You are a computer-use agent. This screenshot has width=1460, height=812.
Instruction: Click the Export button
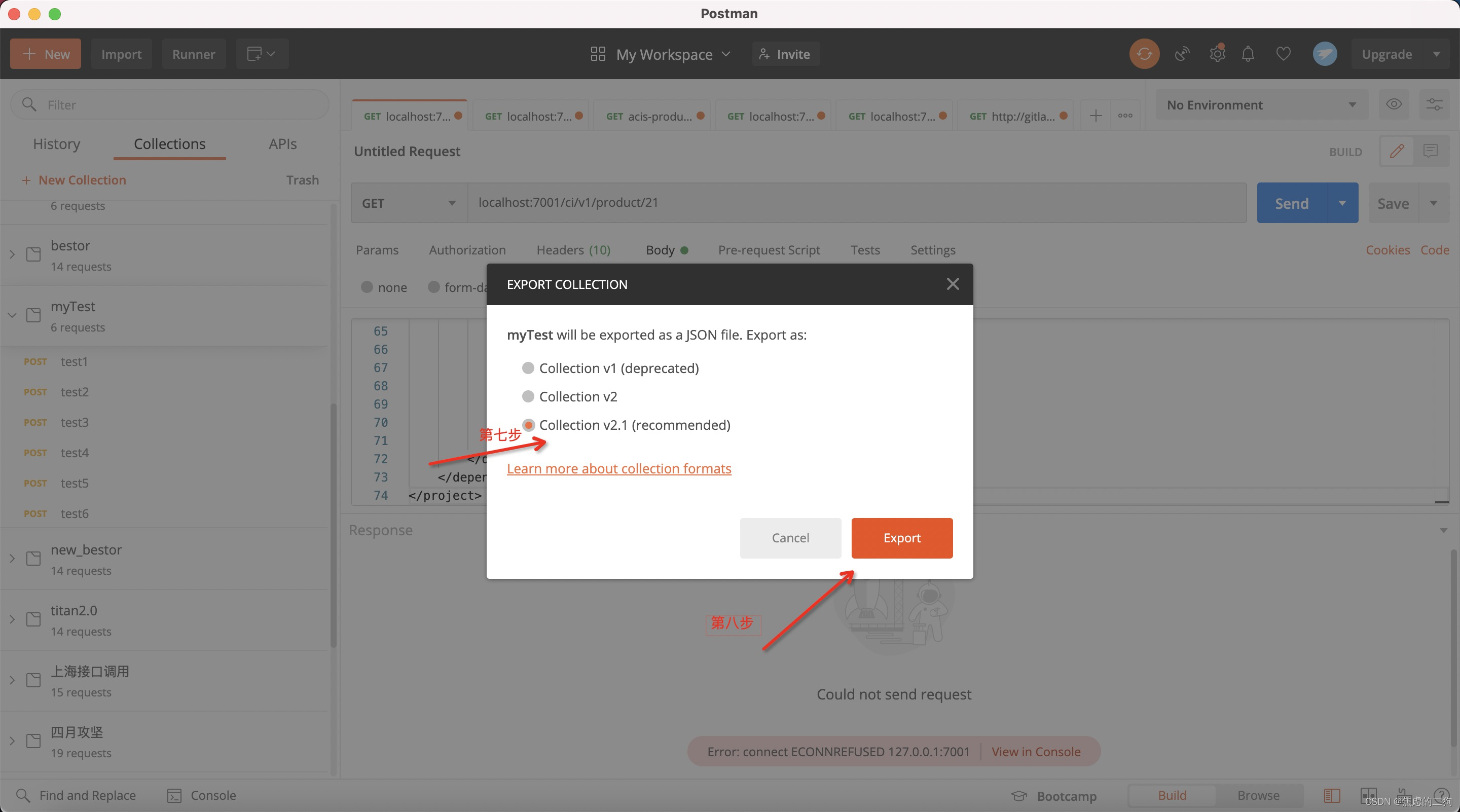pos(901,538)
